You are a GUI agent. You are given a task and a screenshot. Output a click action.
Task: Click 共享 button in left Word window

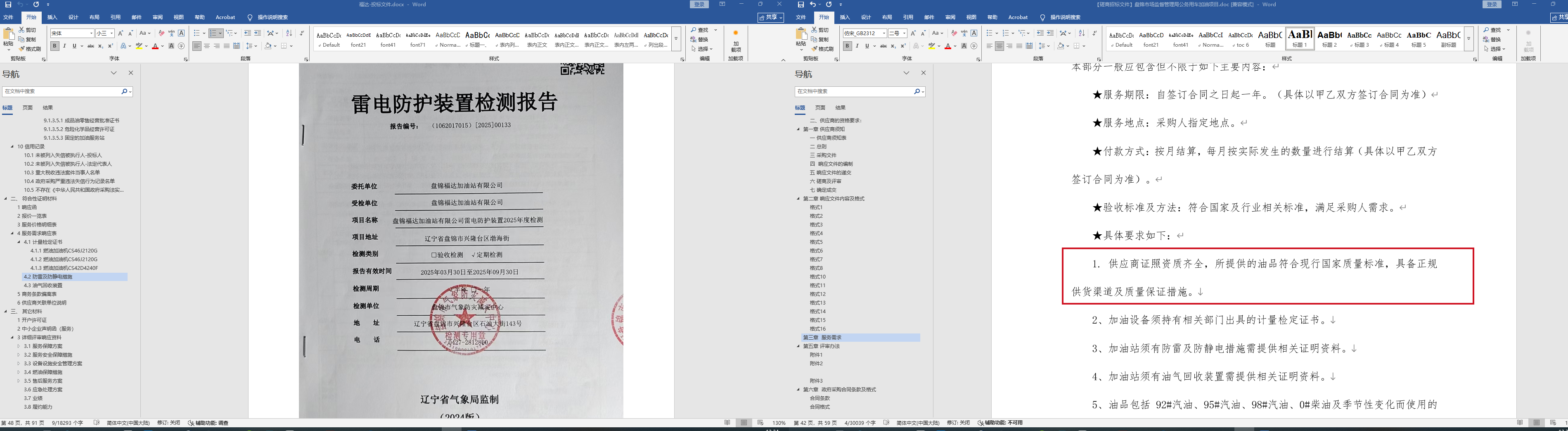point(771,17)
